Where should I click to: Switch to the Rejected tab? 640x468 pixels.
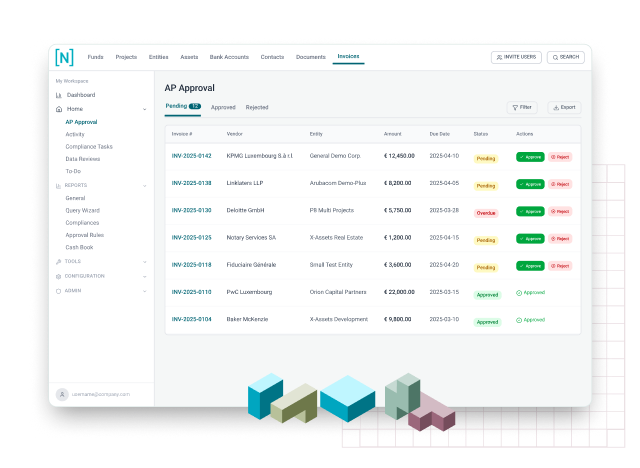pyautogui.click(x=257, y=107)
